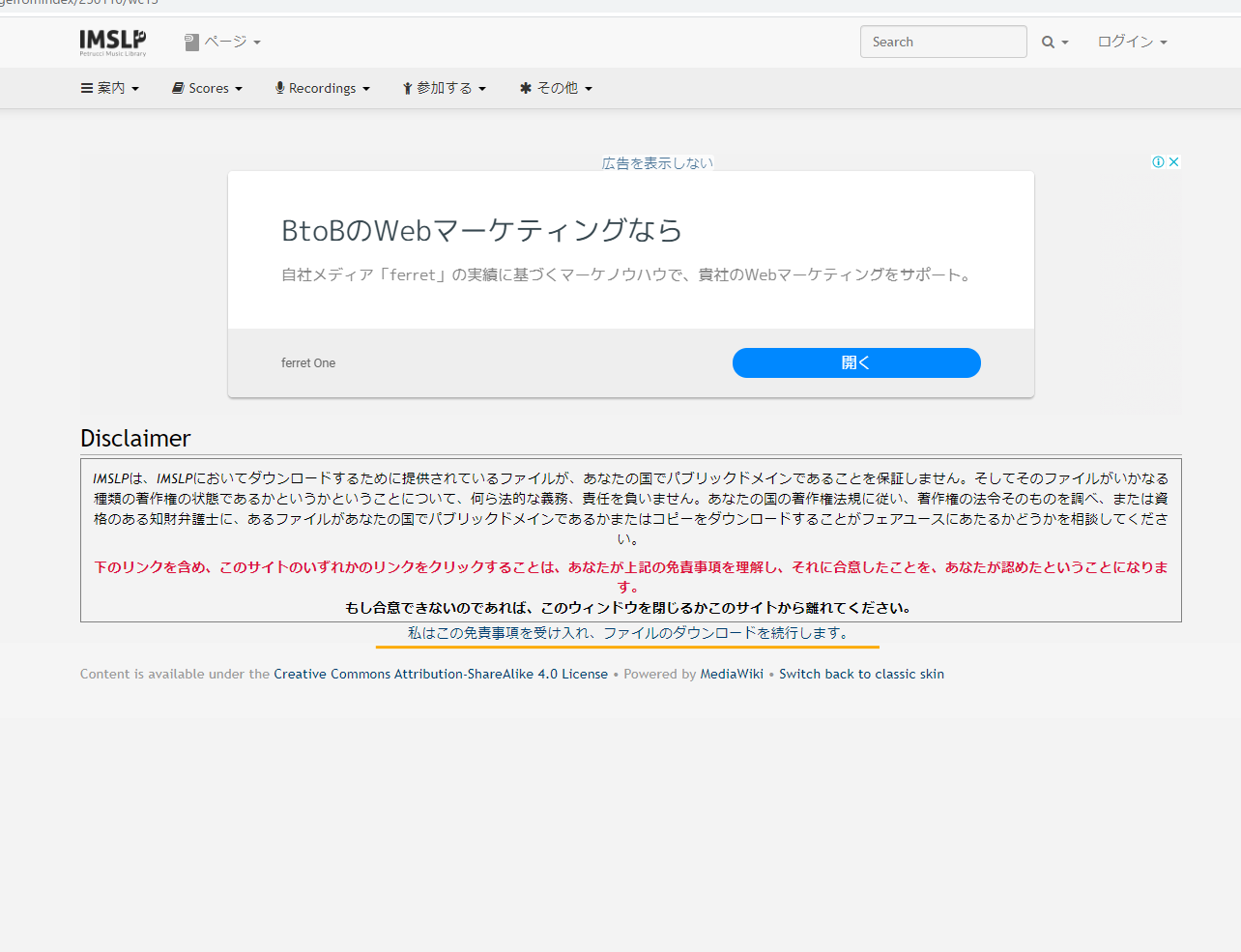The width and height of the screenshot is (1241, 952).
Task: Click the magnifying glass search icon
Action: 1048,43
